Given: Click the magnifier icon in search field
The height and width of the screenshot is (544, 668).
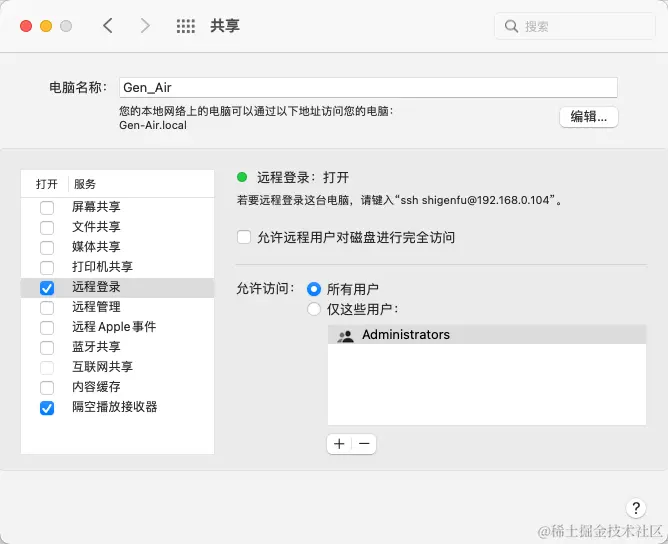Looking at the screenshot, I should pos(511,26).
